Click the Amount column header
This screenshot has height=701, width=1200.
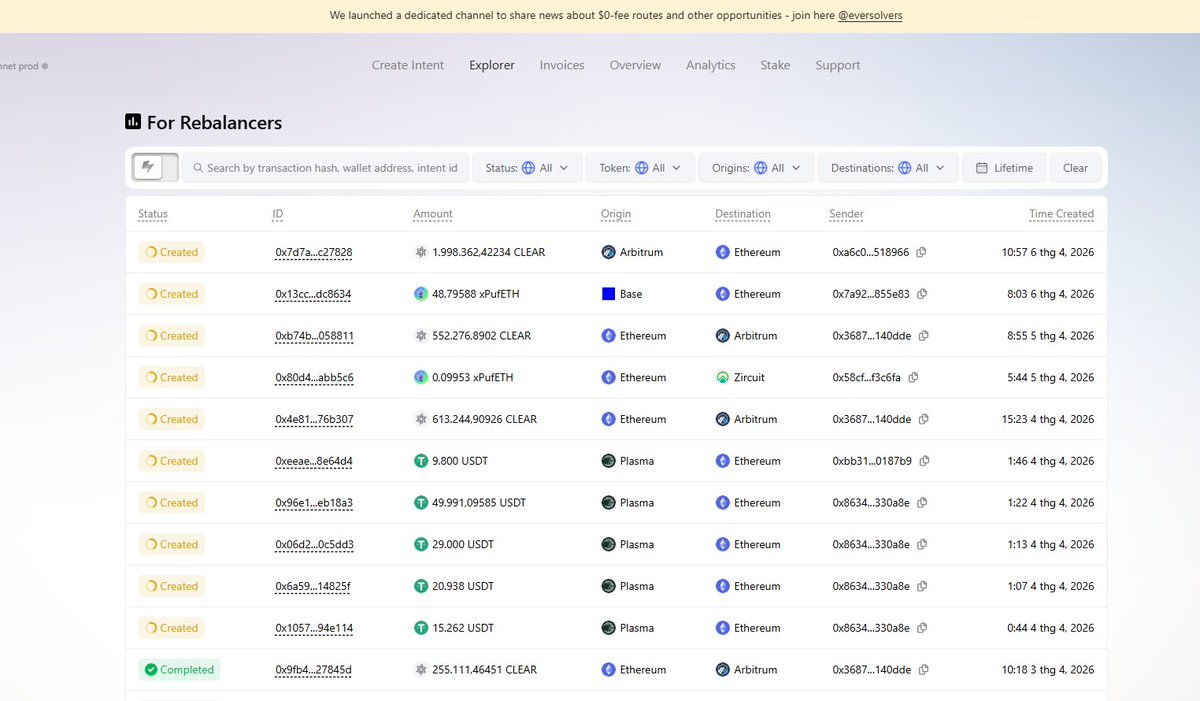(433, 214)
